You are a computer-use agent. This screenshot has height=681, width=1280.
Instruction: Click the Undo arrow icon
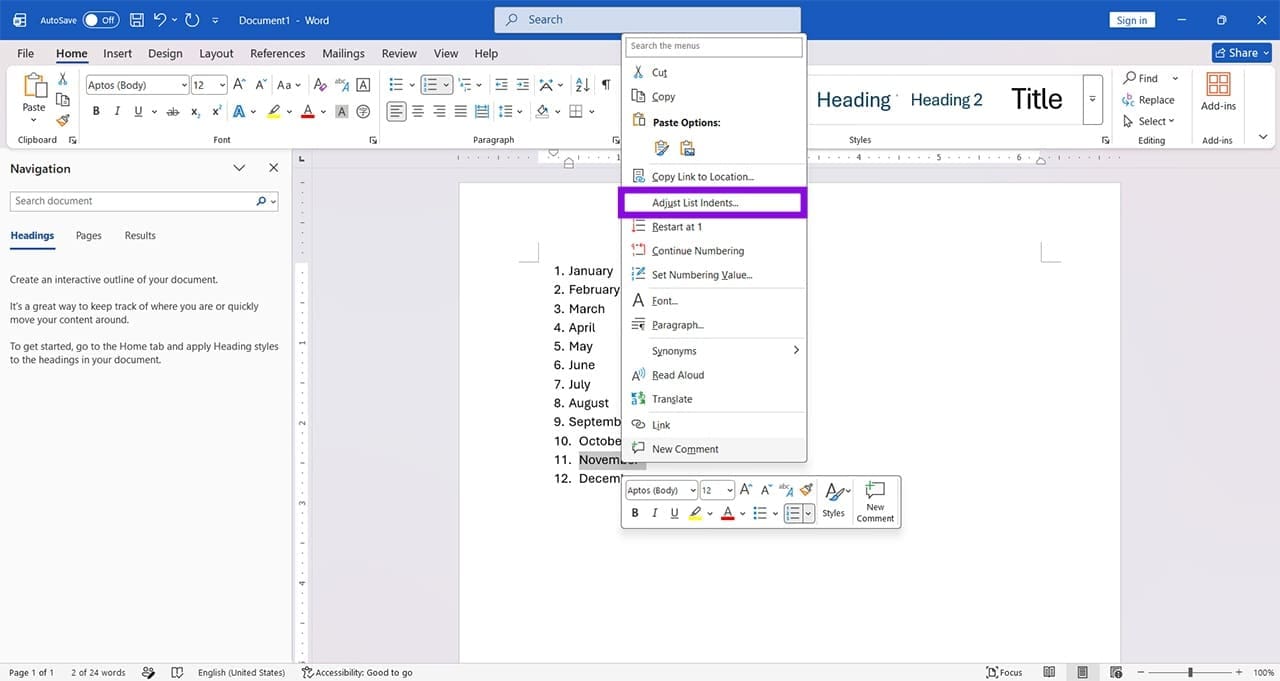click(160, 20)
